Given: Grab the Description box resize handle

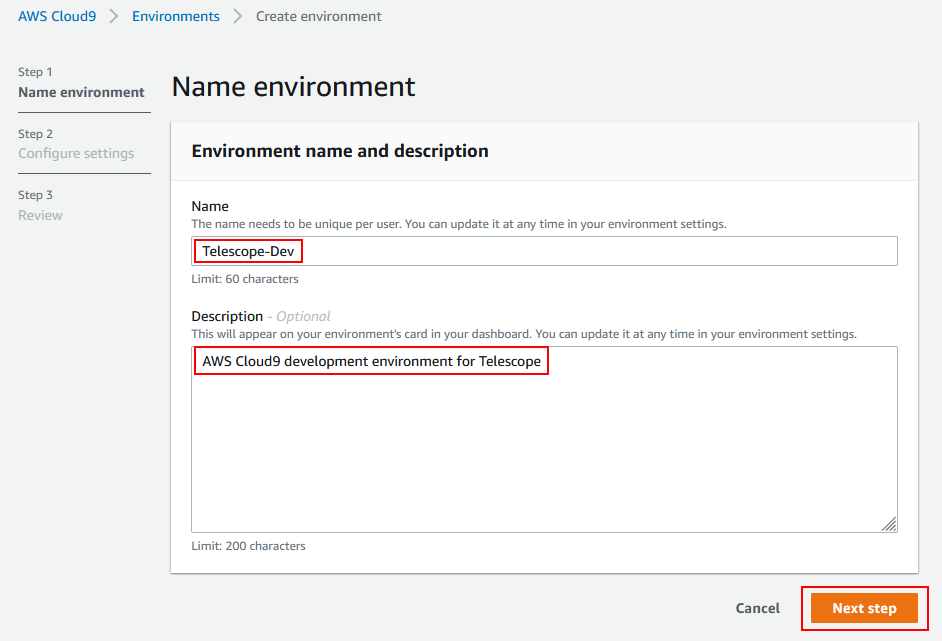Looking at the screenshot, I should click(x=889, y=524).
